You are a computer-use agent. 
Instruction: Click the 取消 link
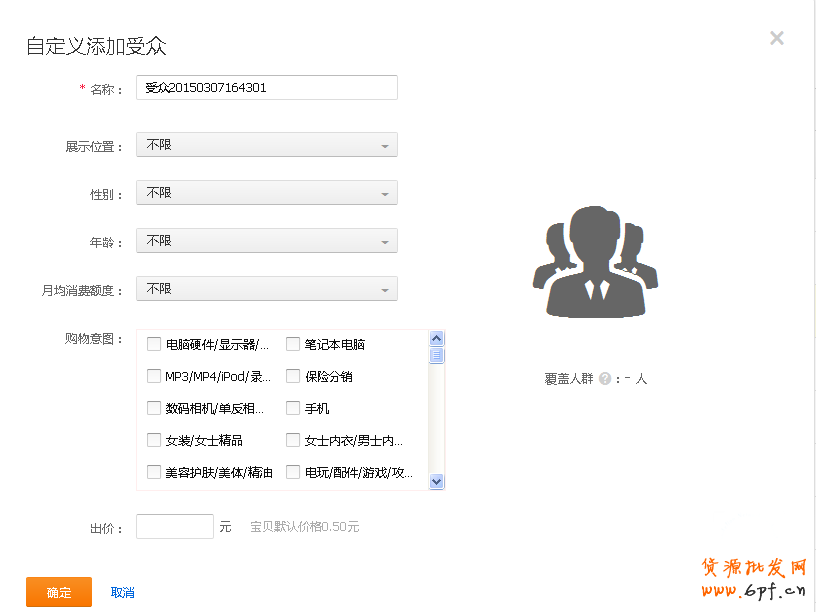(122, 593)
